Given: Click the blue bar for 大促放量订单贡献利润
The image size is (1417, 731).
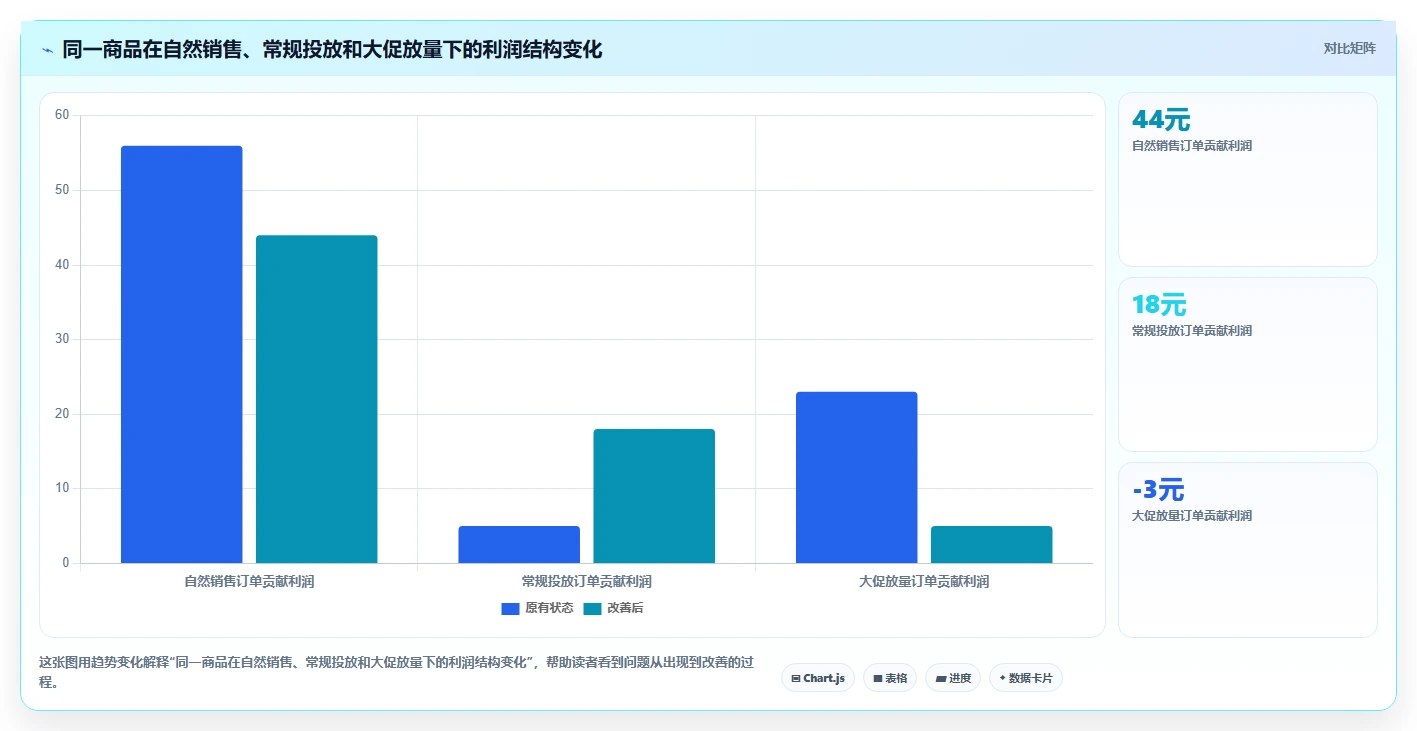Looking at the screenshot, I should (x=856, y=477).
